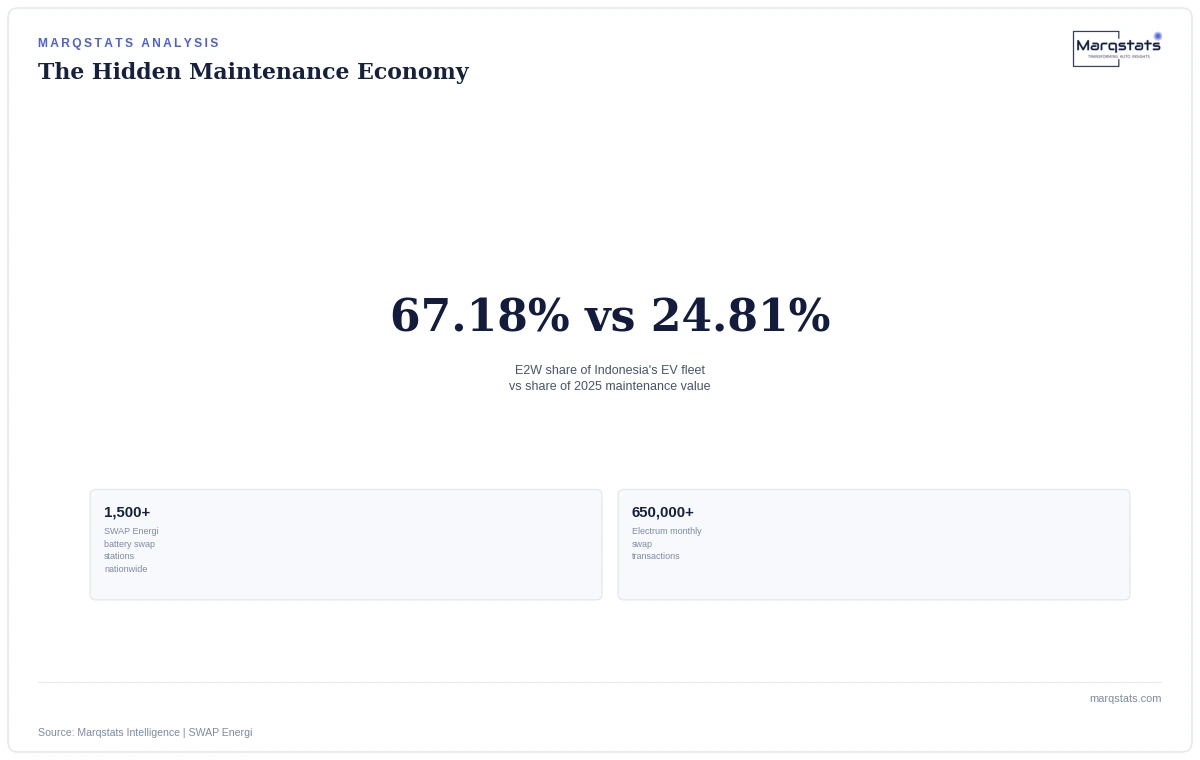Click the 'Source: Marqstats Intelligence' footnote
The image size is (1200, 760).
109,732
